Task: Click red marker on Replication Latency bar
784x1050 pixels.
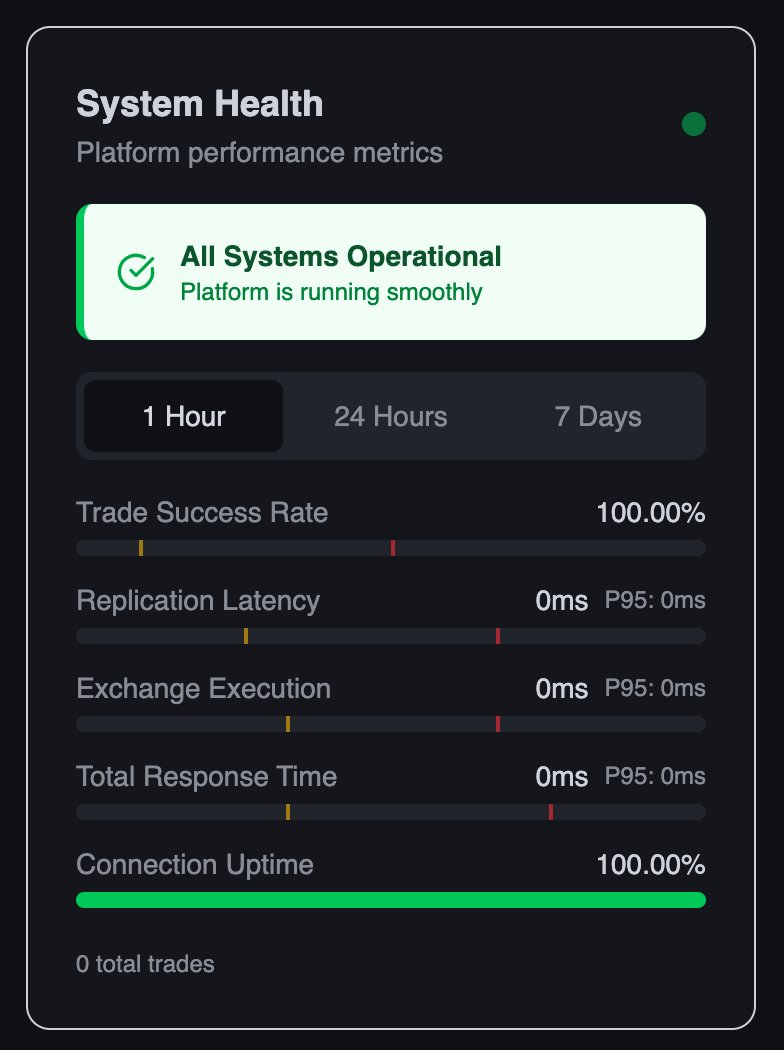Action: [x=498, y=636]
